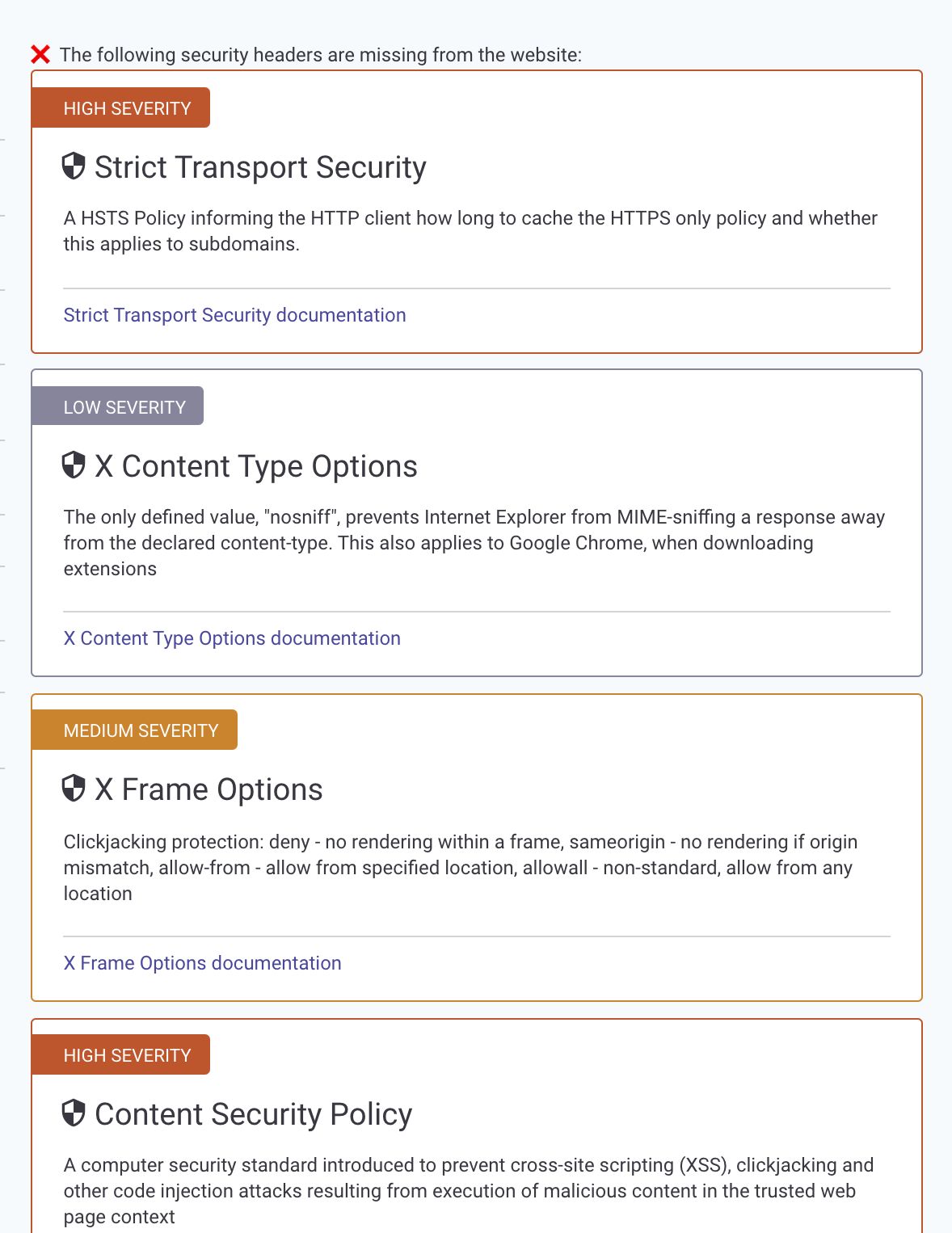This screenshot has height=1233, width=952.
Task: Select the X Frame Options heading
Action: click(209, 789)
